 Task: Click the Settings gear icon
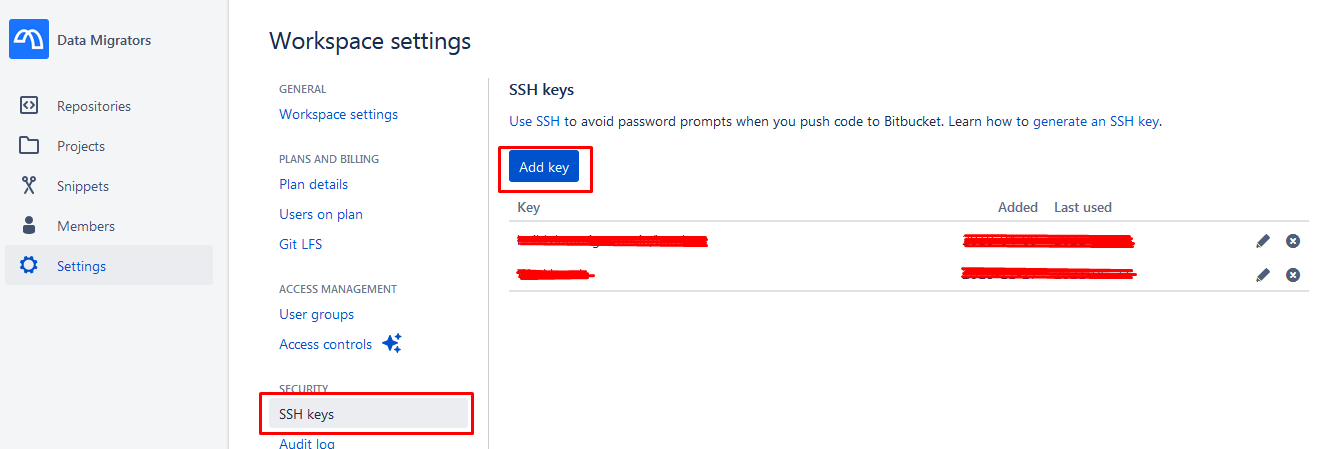pyautogui.click(x=29, y=266)
